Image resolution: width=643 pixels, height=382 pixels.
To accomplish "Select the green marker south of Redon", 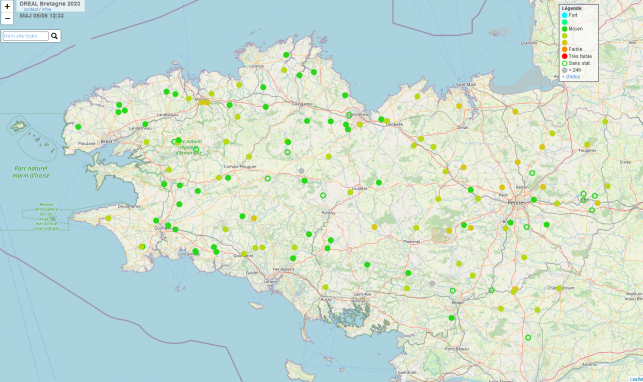I will pyautogui.click(x=451, y=318).
